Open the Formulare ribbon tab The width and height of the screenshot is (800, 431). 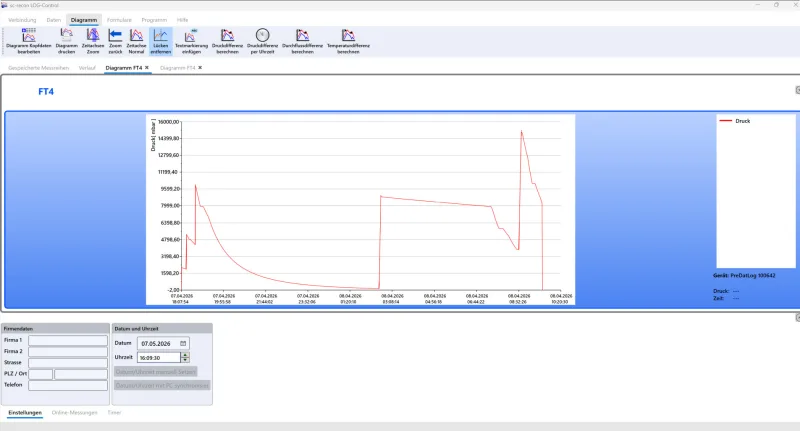119,20
